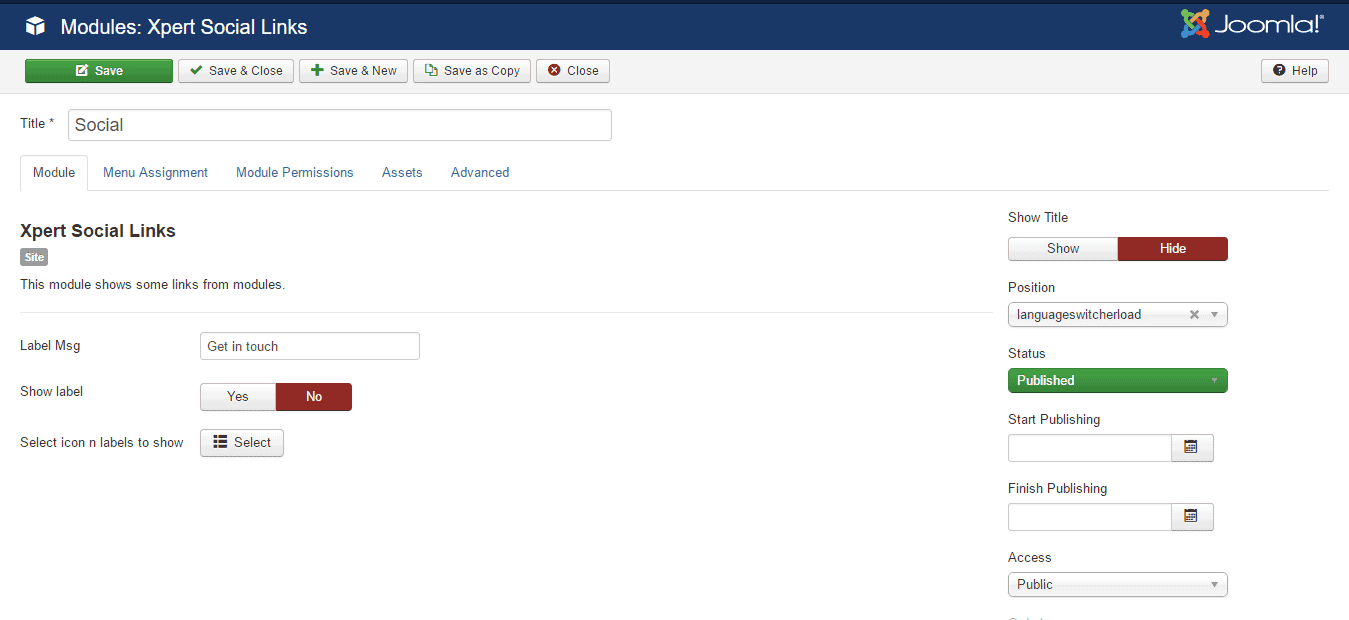
Task: Open the Help button
Action: coord(1295,71)
